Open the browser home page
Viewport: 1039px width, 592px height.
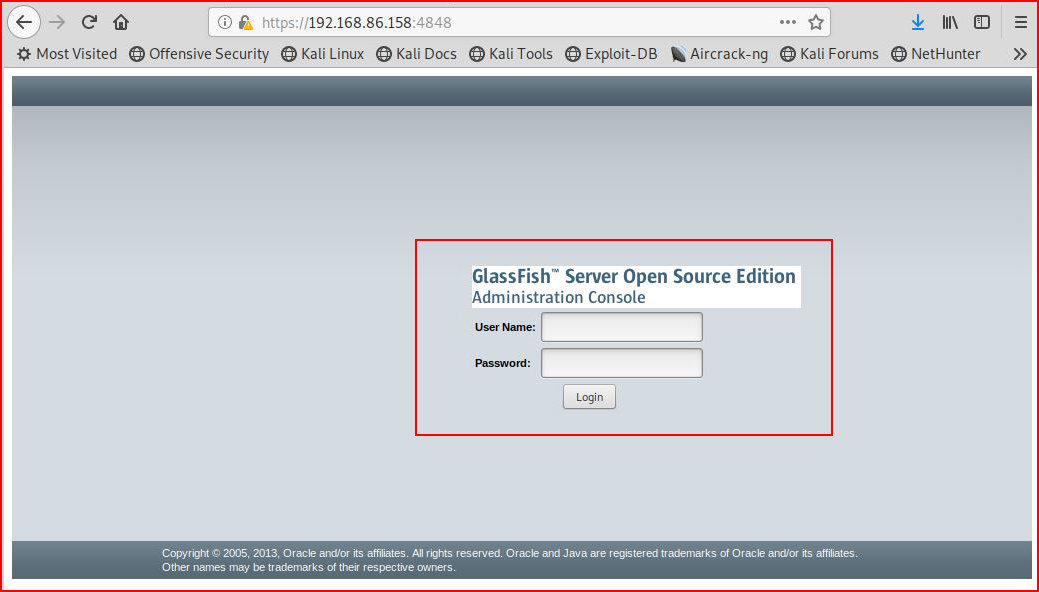click(121, 23)
